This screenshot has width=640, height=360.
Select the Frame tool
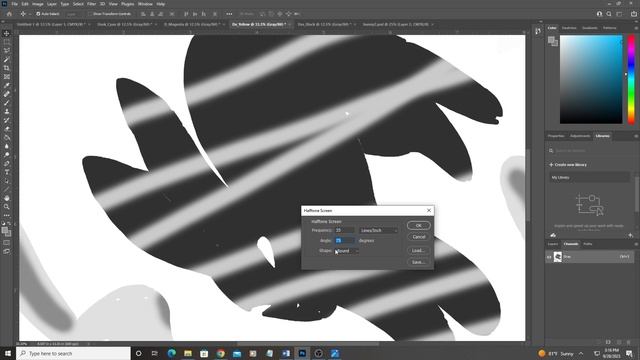(7, 77)
